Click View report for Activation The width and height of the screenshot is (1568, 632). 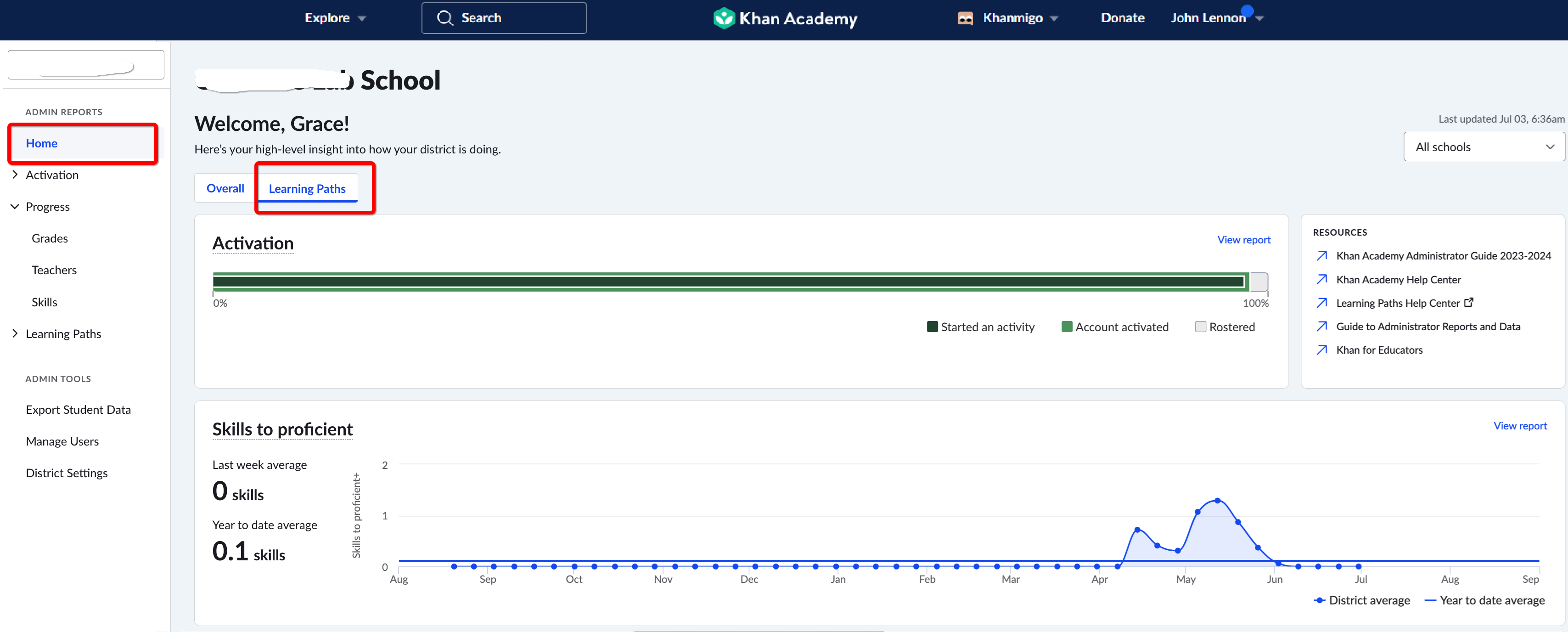[1243, 240]
